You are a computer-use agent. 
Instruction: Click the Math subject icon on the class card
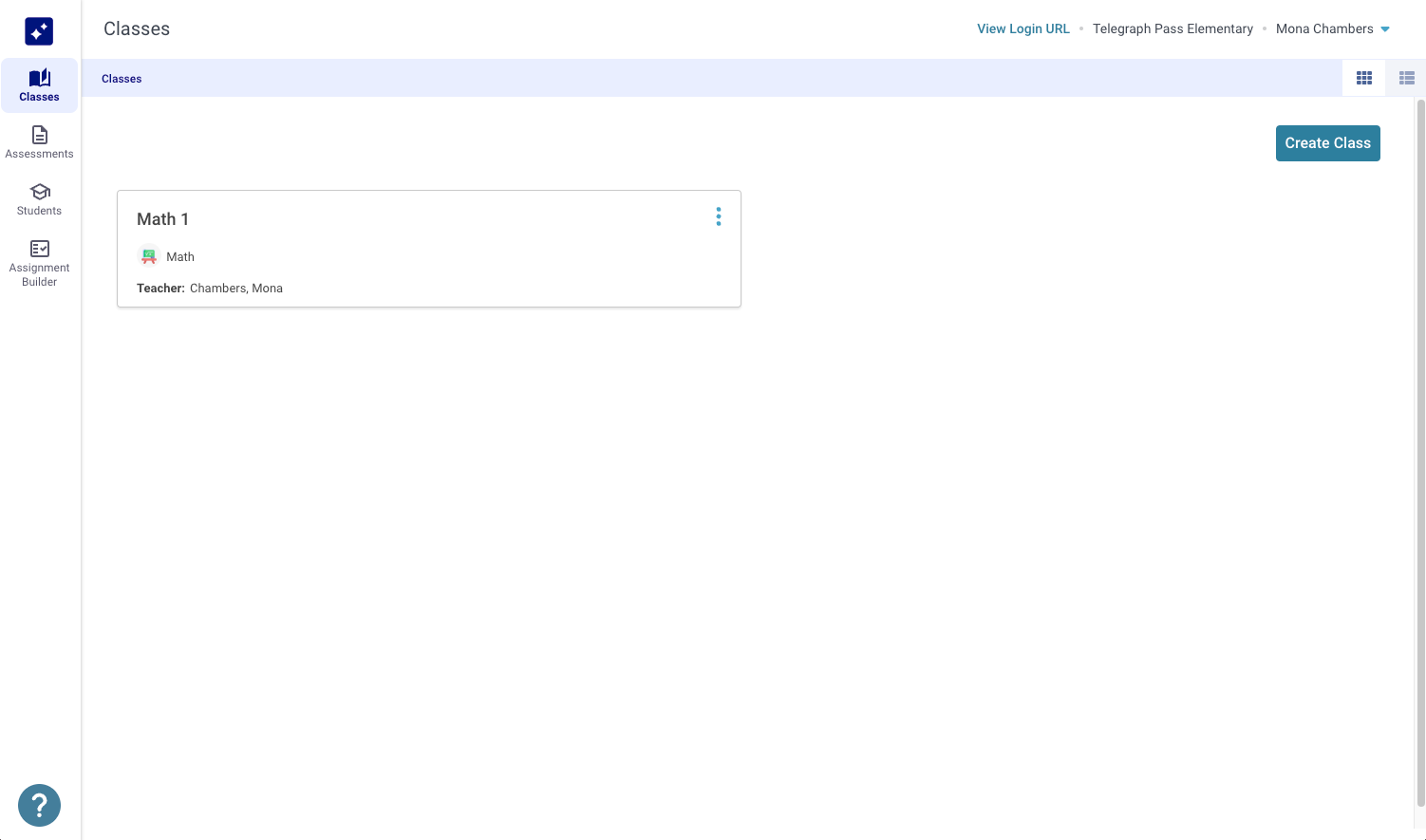point(149,256)
